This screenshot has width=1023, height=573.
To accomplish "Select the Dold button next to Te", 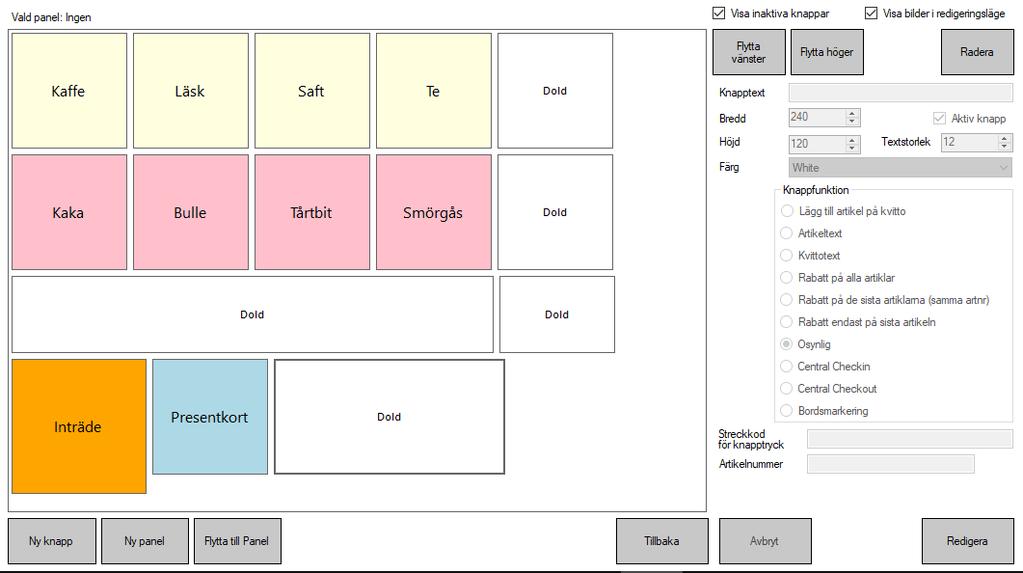I will [555, 91].
